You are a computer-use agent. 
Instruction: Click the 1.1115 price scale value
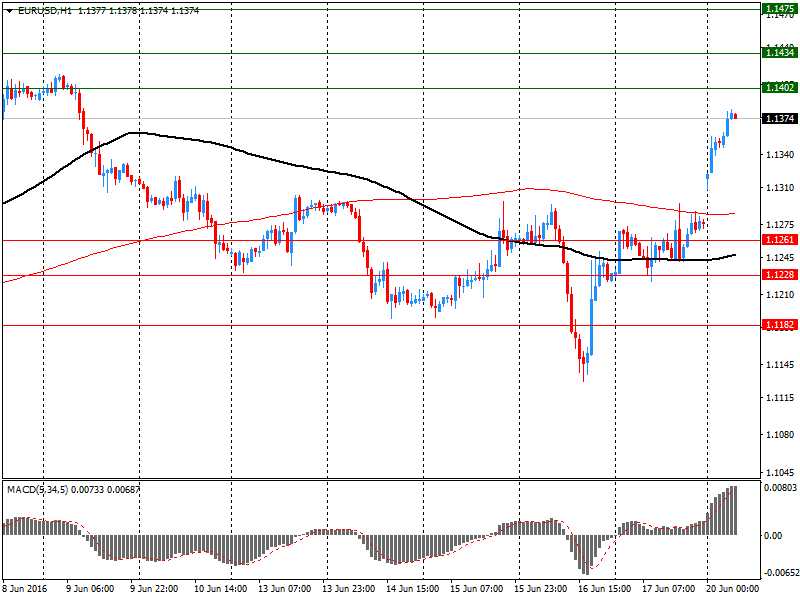781,398
